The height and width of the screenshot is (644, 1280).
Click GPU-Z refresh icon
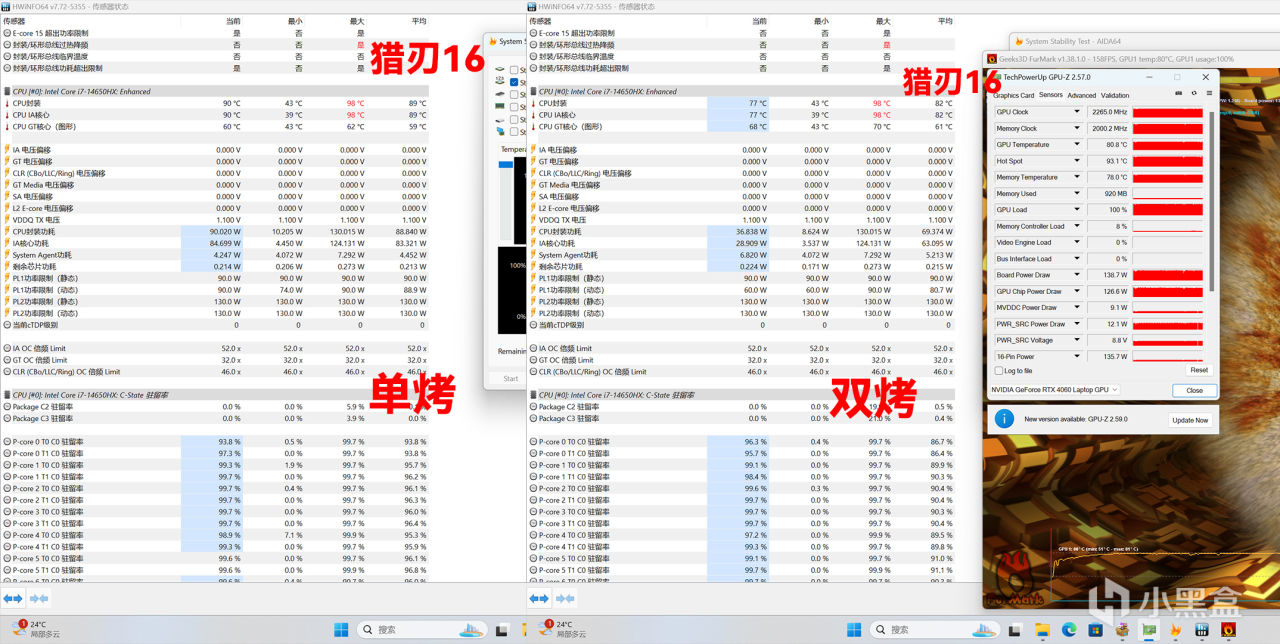click(x=1193, y=94)
